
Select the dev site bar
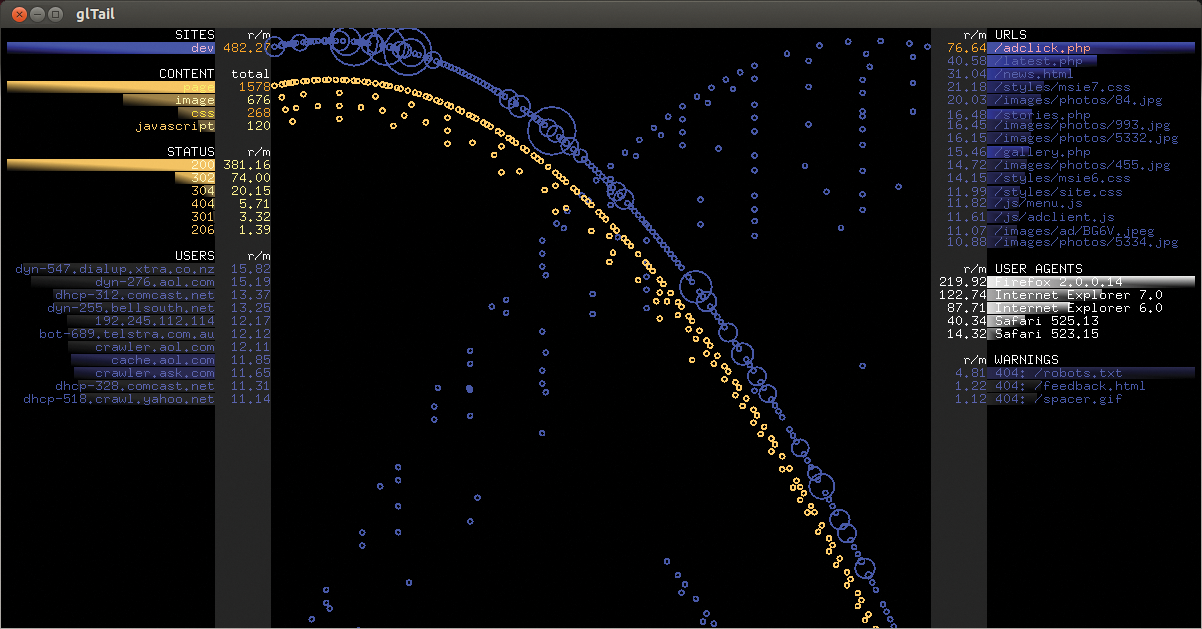point(110,48)
